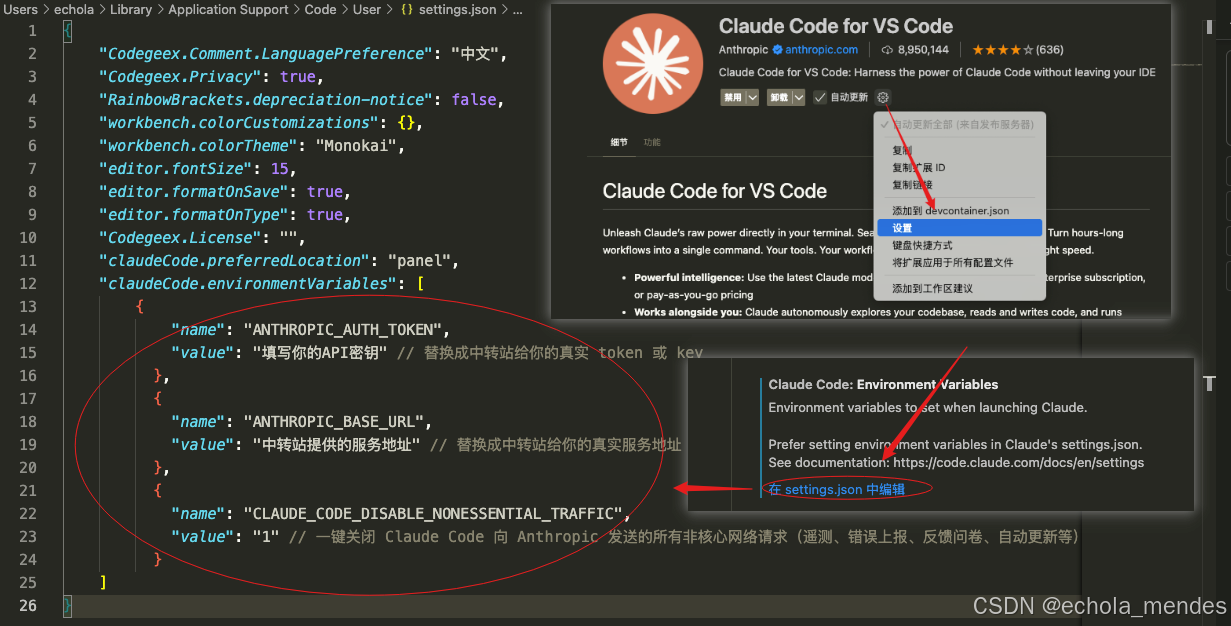Click the Claude Code orange starburst logo
Viewport: 1231px width, 626px height.
tap(652, 64)
